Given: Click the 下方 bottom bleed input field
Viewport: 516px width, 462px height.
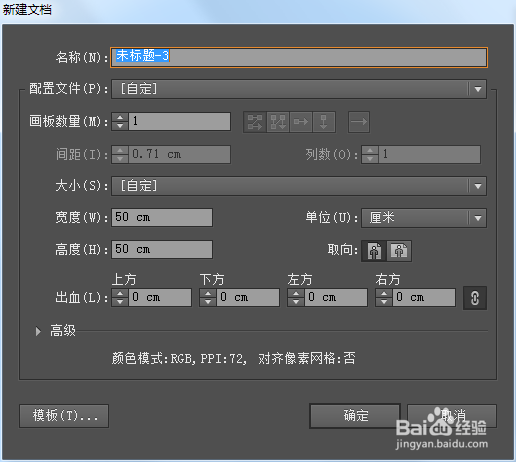Looking at the screenshot, I should click(248, 297).
